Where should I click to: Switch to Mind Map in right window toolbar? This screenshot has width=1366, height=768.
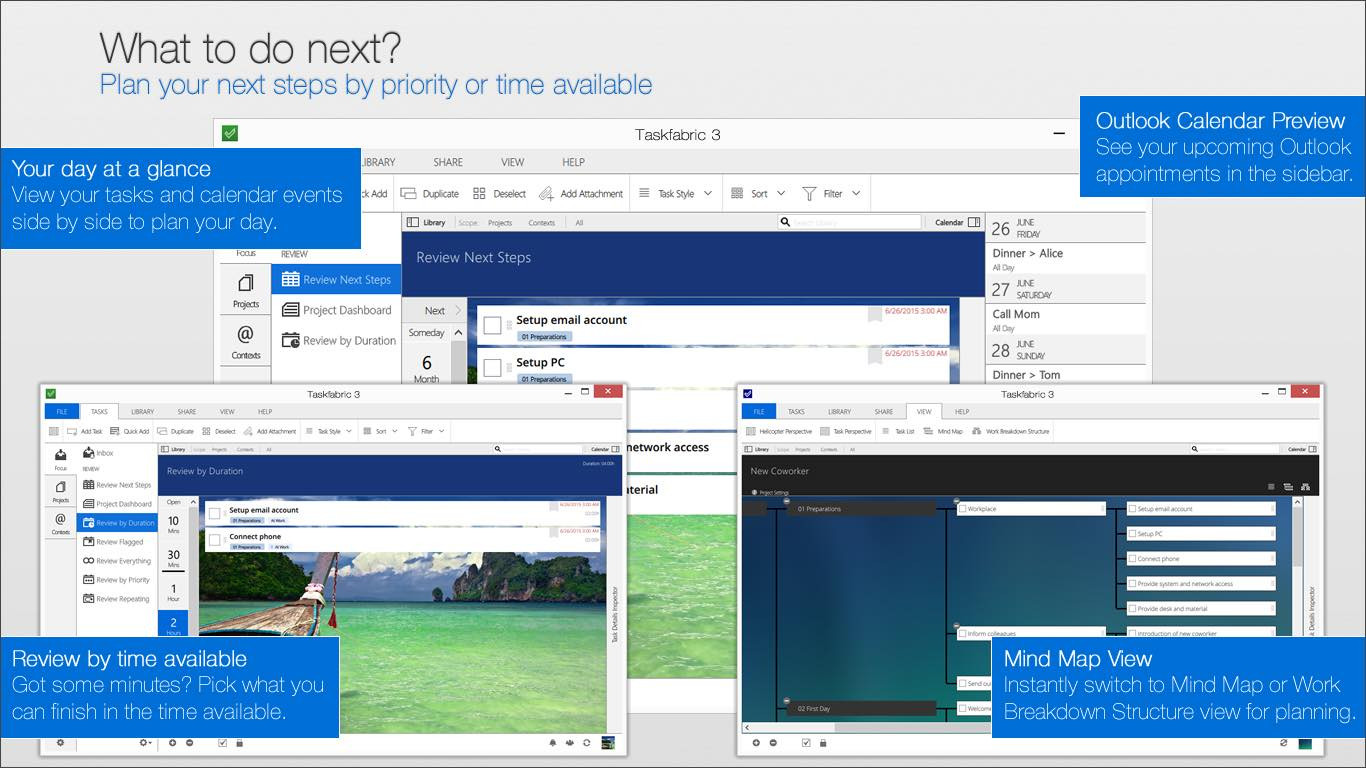pyautogui.click(x=943, y=431)
